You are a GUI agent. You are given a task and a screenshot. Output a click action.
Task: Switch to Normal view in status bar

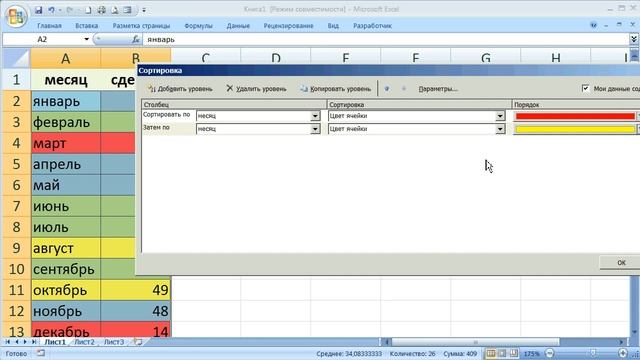tap(491, 353)
